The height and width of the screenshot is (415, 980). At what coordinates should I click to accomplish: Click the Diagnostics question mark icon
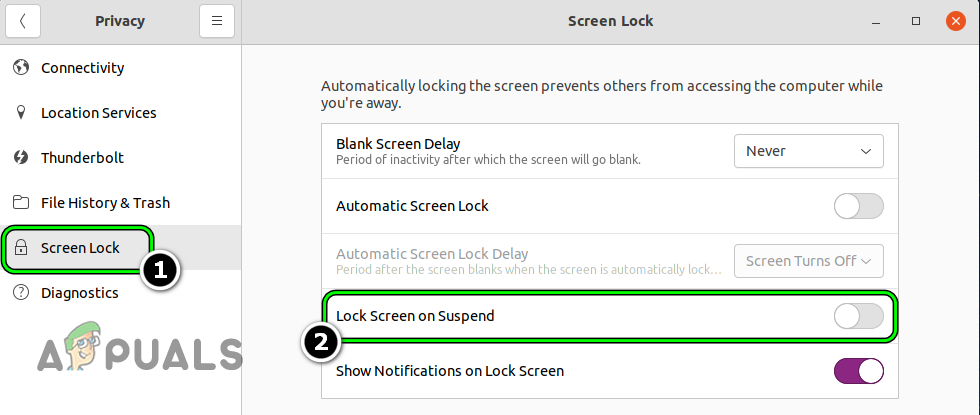pos(20,293)
